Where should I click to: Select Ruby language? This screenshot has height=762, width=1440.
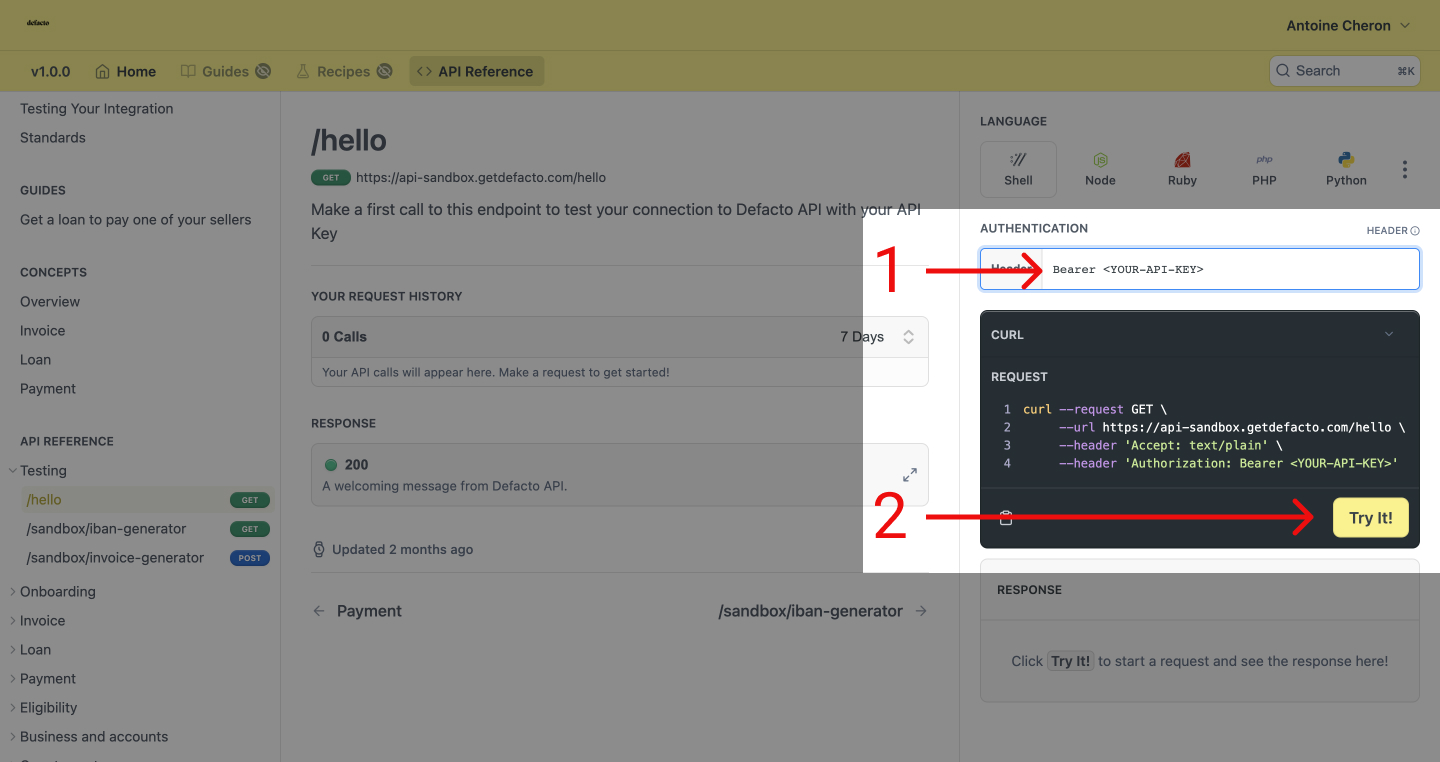click(x=1182, y=169)
